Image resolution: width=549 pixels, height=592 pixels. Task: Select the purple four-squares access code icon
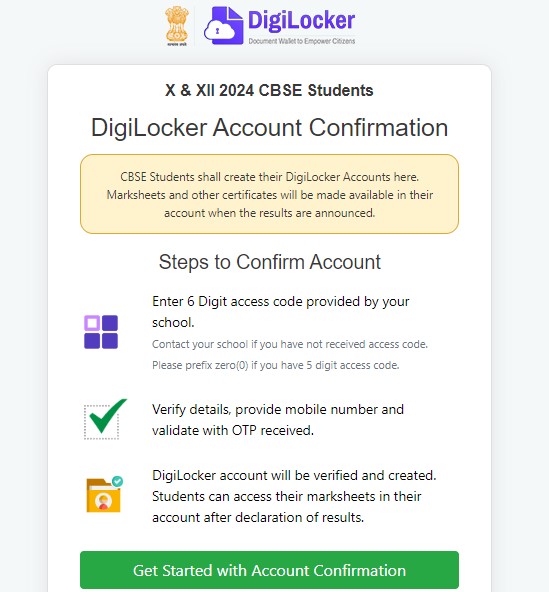101,332
